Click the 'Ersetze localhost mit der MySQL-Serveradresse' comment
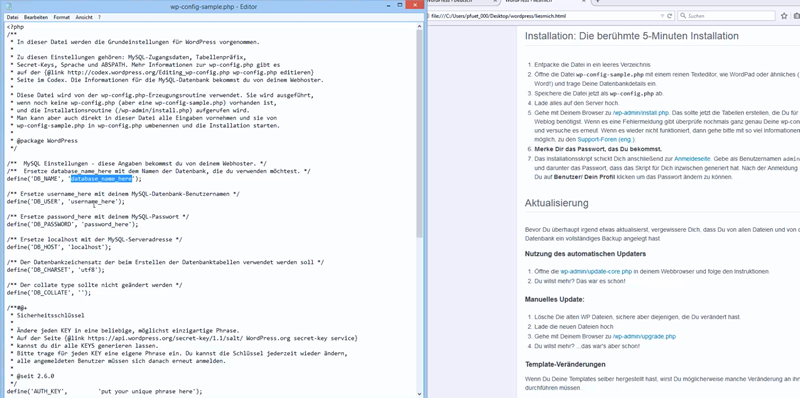The width and height of the screenshot is (800, 398). click(94, 240)
